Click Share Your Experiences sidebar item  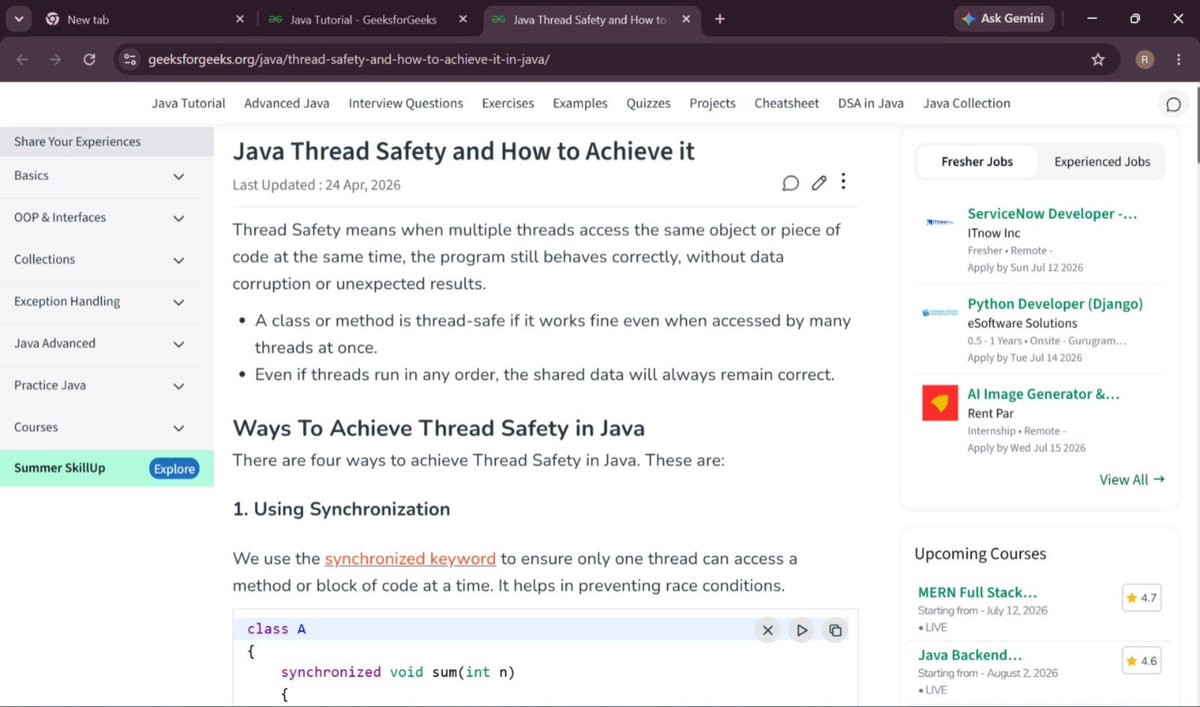point(107,142)
